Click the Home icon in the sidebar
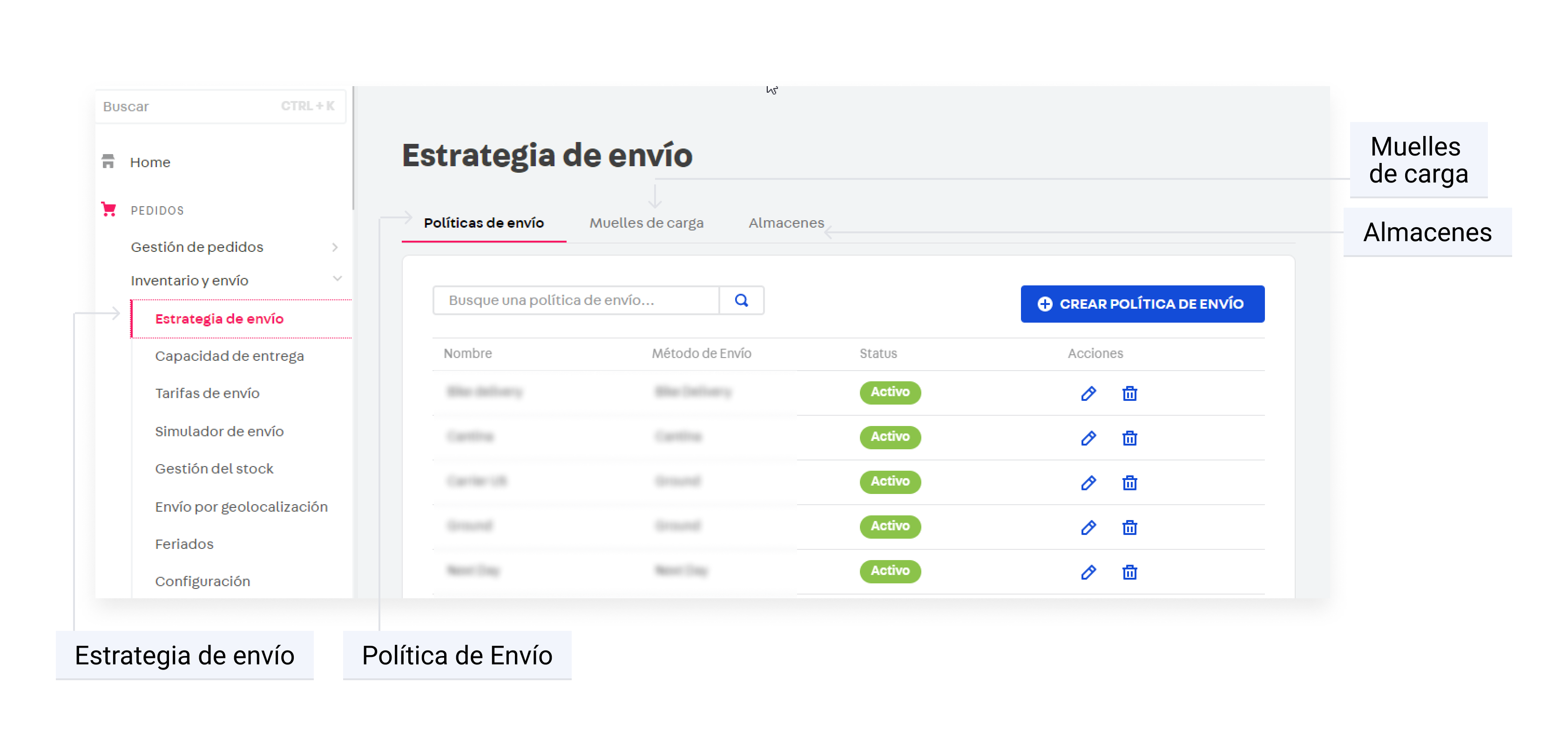 109,161
